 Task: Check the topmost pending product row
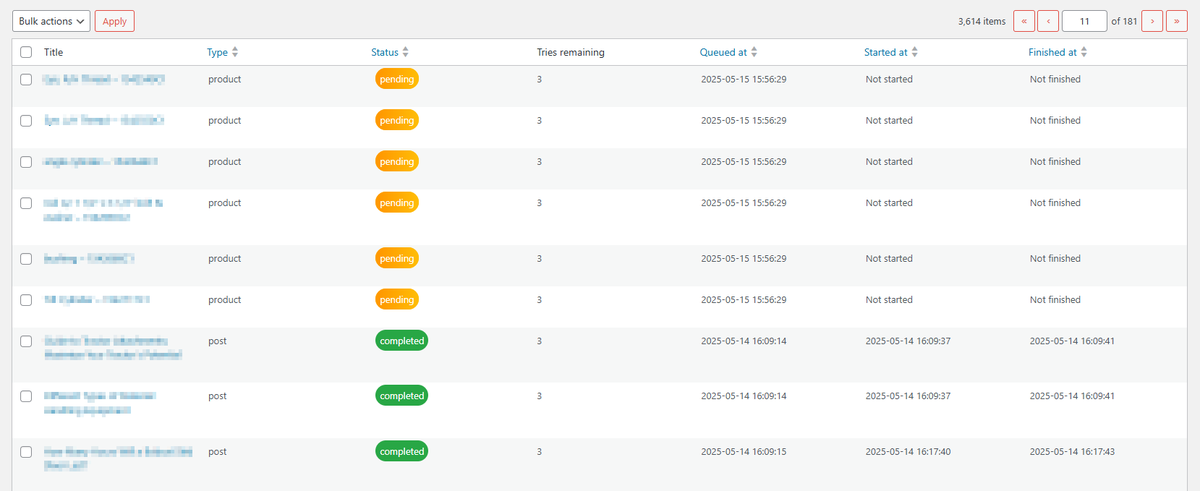pos(26,79)
